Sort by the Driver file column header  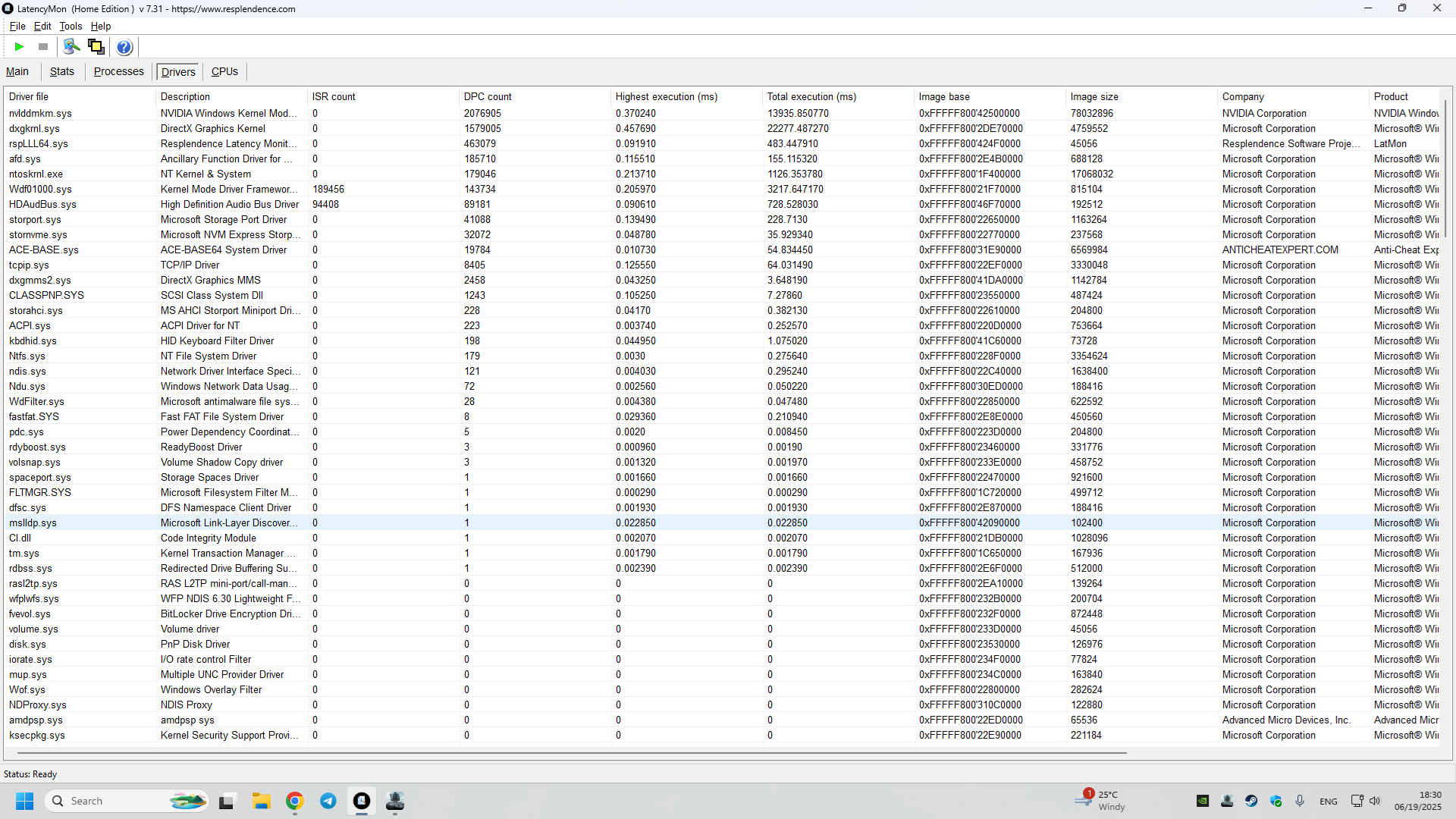(80, 96)
